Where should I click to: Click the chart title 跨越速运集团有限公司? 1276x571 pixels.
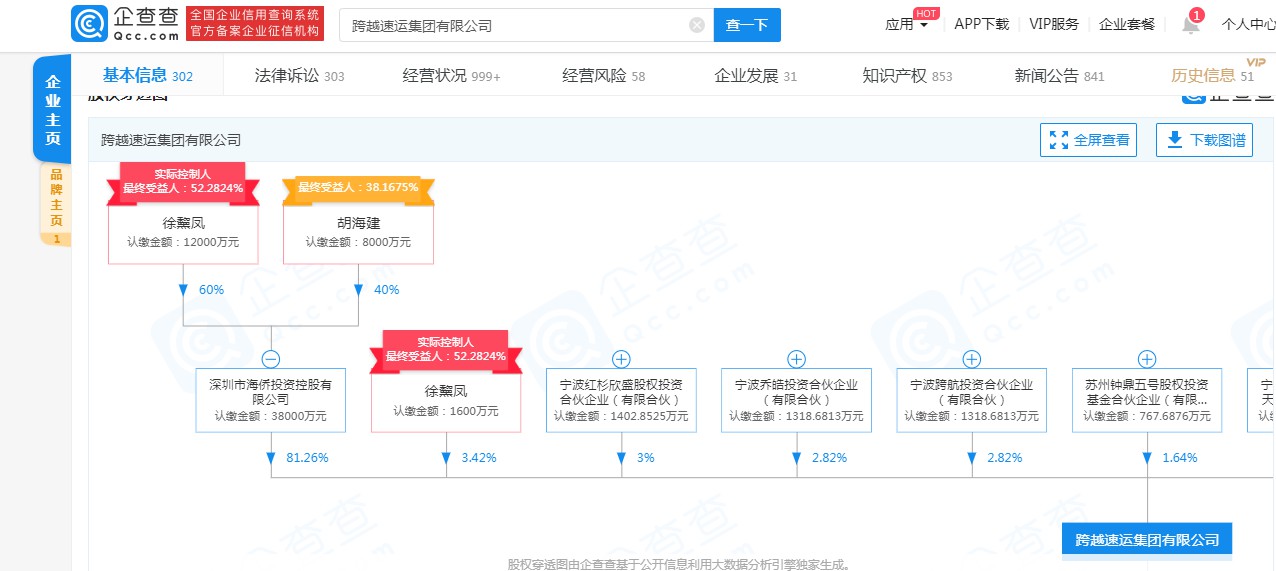coord(171,140)
